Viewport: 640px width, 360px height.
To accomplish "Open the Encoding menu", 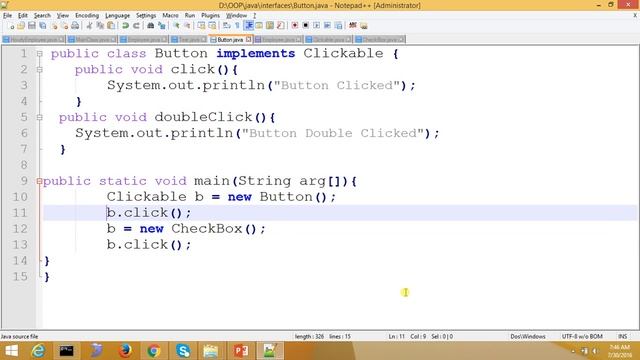I will tap(87, 16).
